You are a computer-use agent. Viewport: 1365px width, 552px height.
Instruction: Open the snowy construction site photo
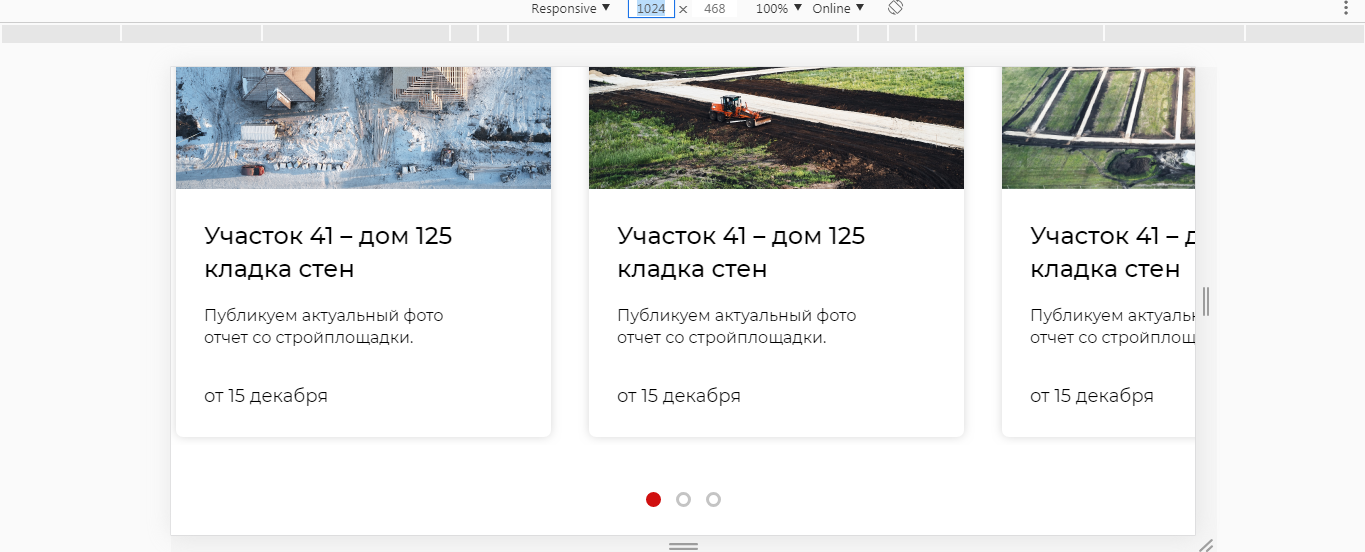click(x=363, y=128)
